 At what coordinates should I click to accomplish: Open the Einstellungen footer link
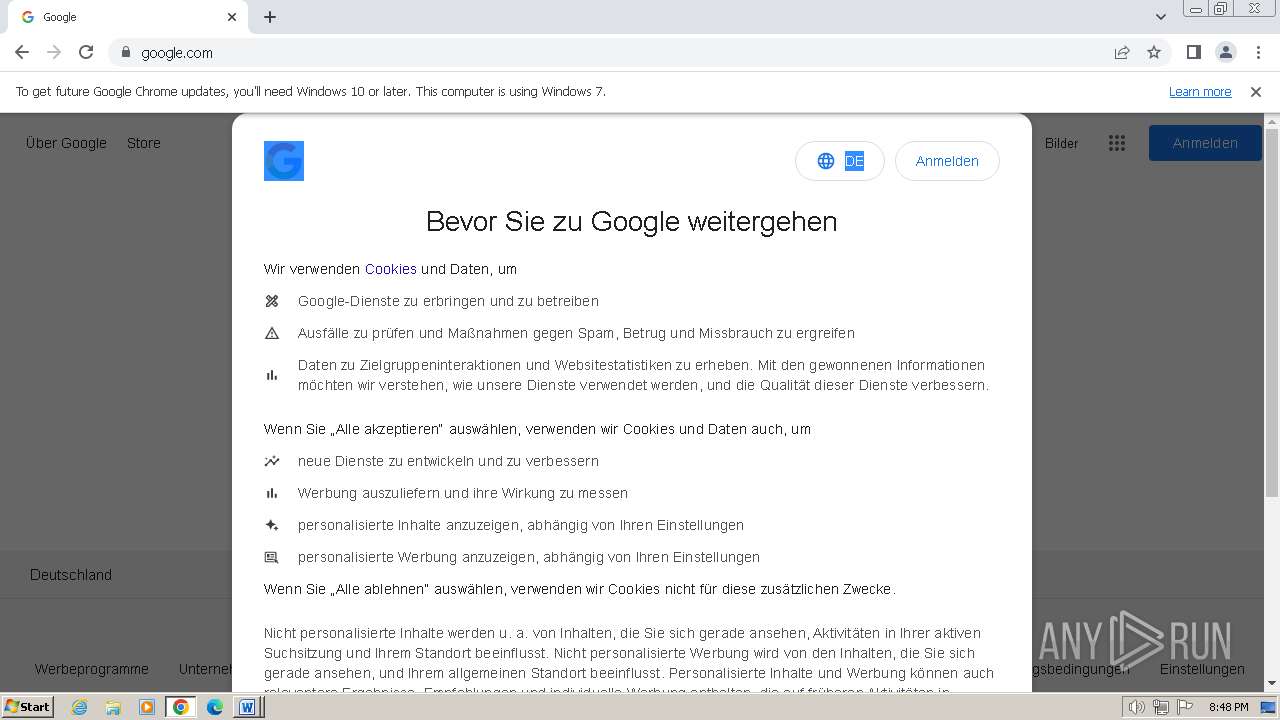coord(1202,669)
